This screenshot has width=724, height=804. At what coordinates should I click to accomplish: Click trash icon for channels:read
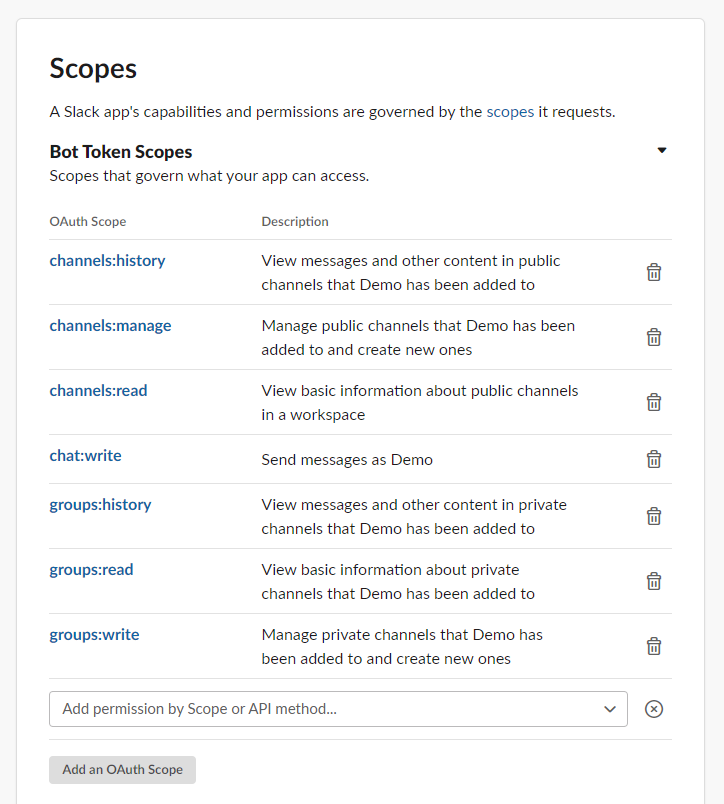point(654,402)
